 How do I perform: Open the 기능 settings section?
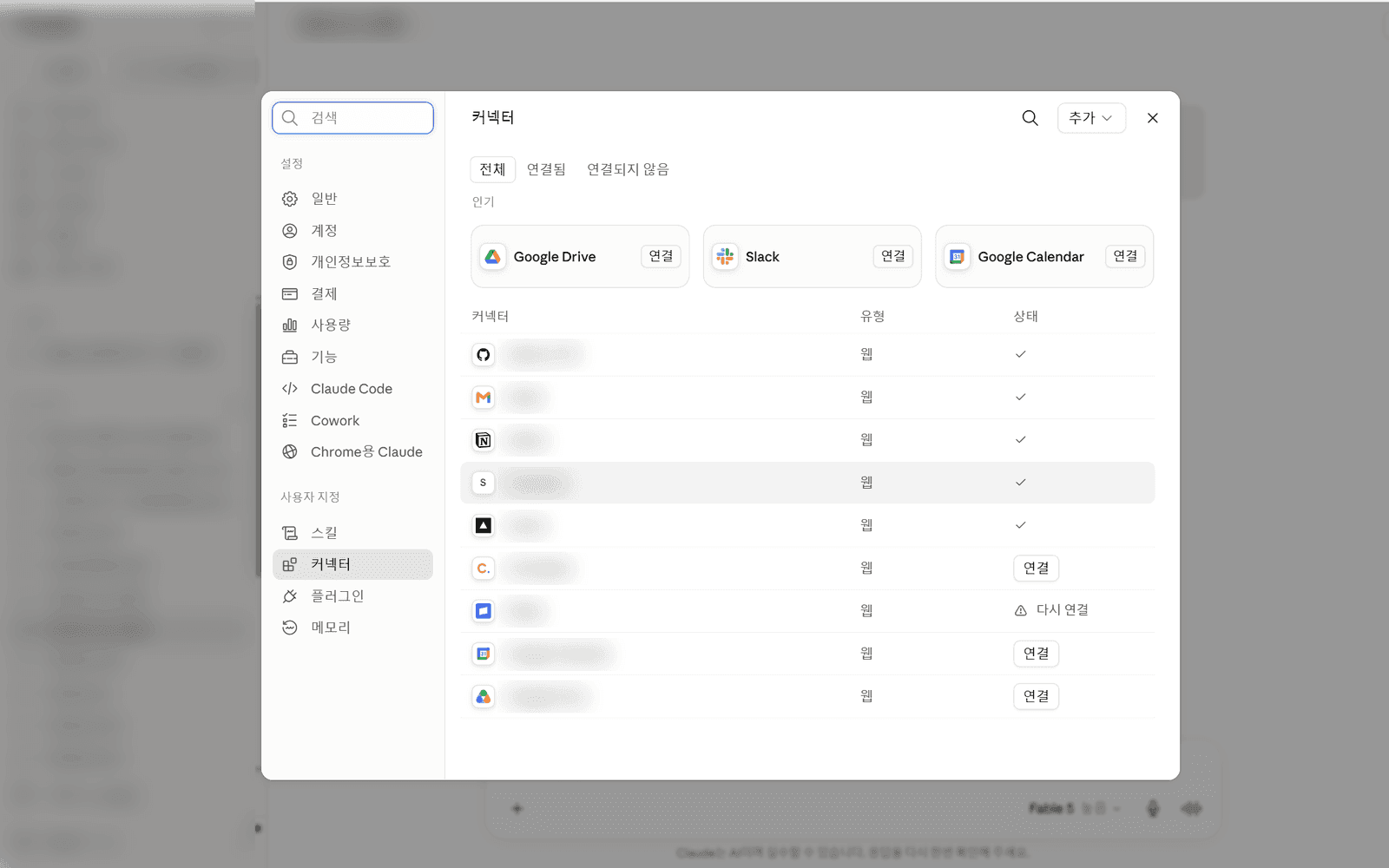(352, 358)
